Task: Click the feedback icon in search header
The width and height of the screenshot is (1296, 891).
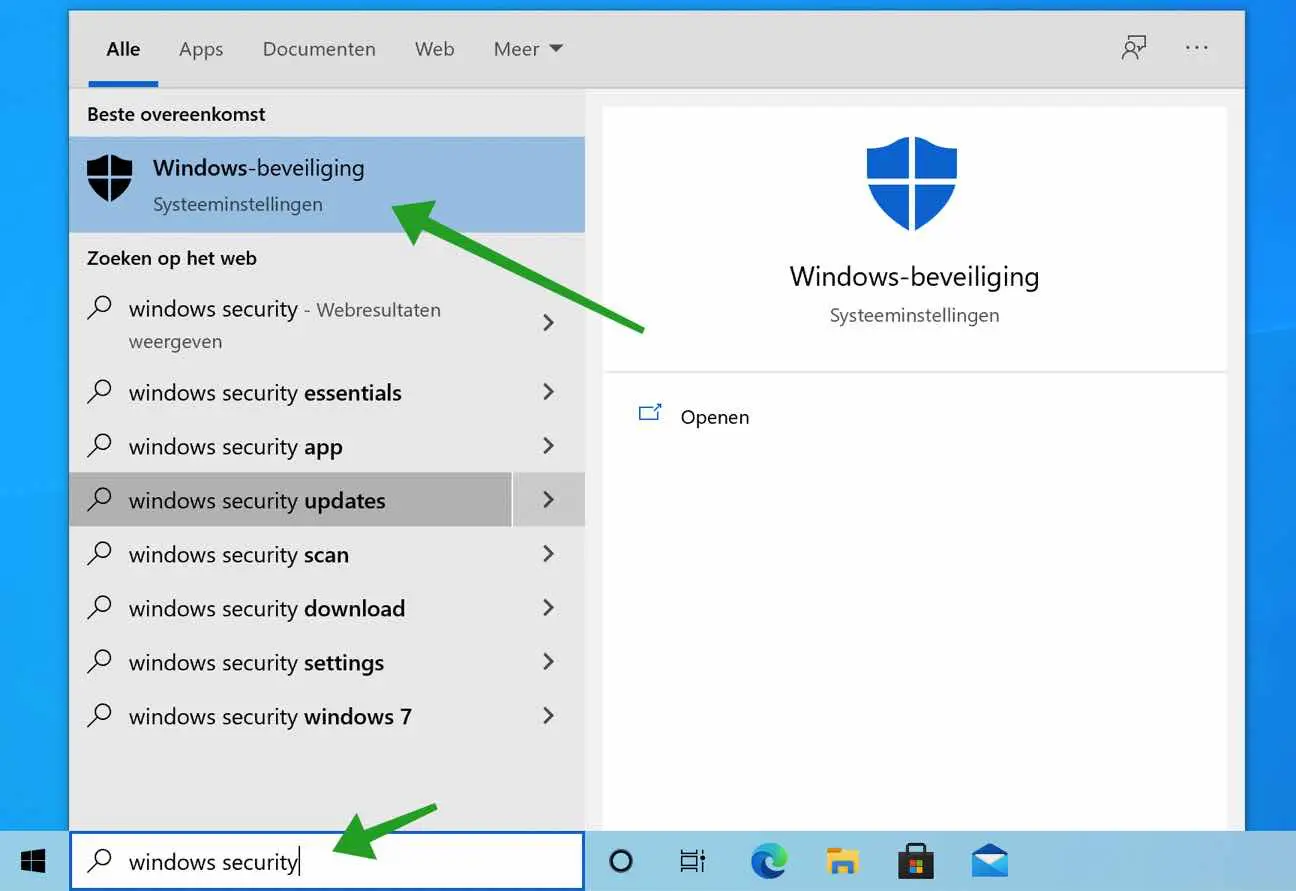Action: [x=1134, y=48]
